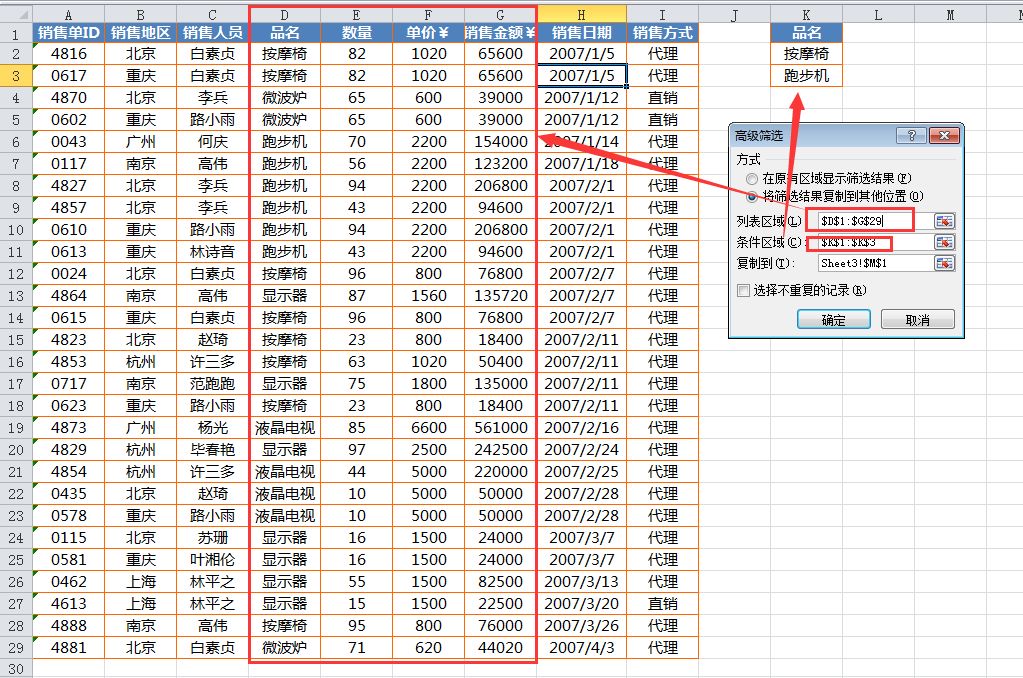
Task: Click header cell 销售日期
Action: pyautogui.click(x=581, y=33)
